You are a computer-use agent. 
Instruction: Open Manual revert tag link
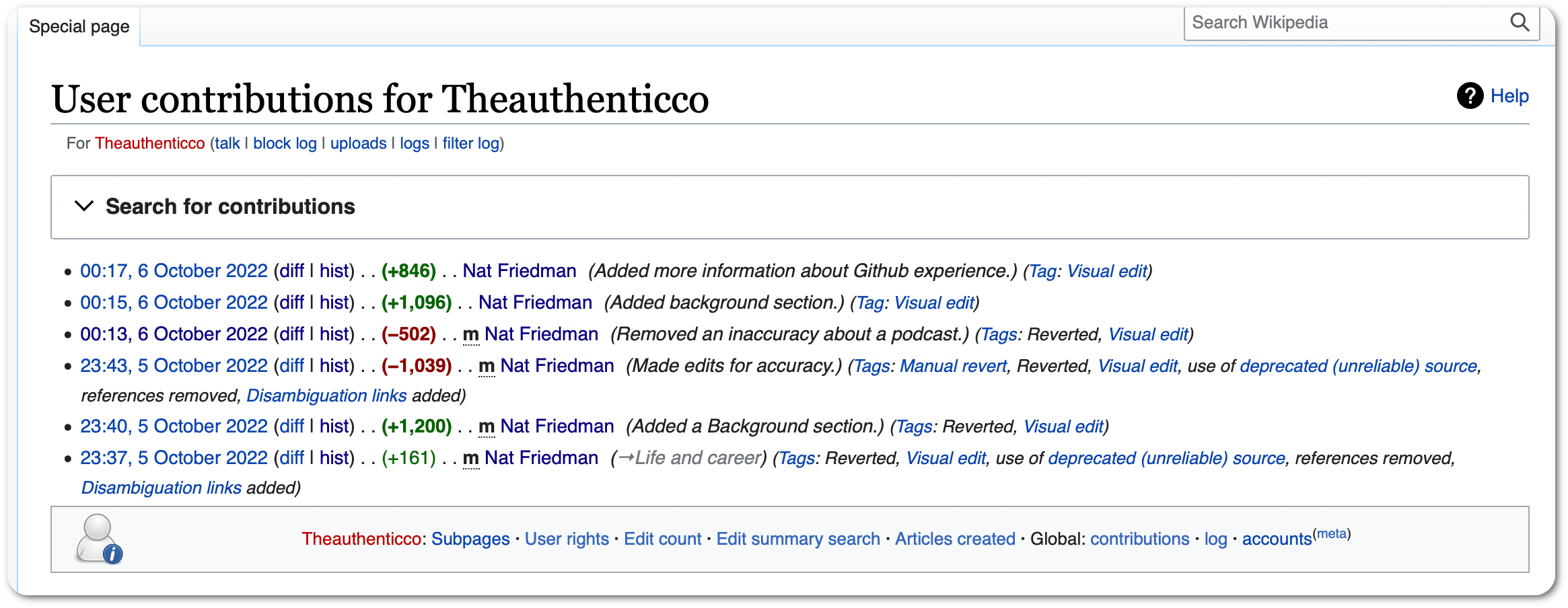pyautogui.click(x=953, y=366)
